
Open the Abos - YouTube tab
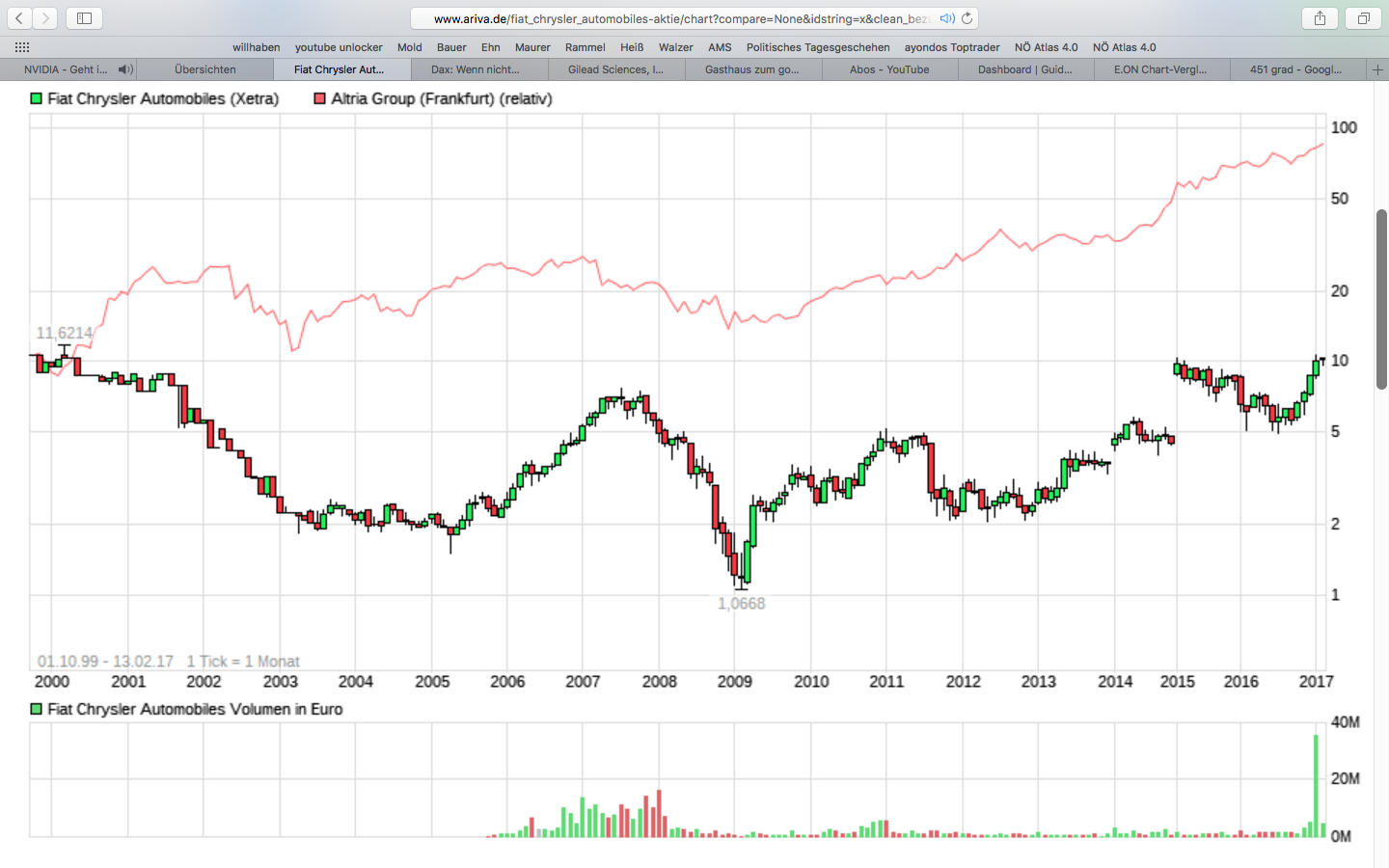(890, 69)
